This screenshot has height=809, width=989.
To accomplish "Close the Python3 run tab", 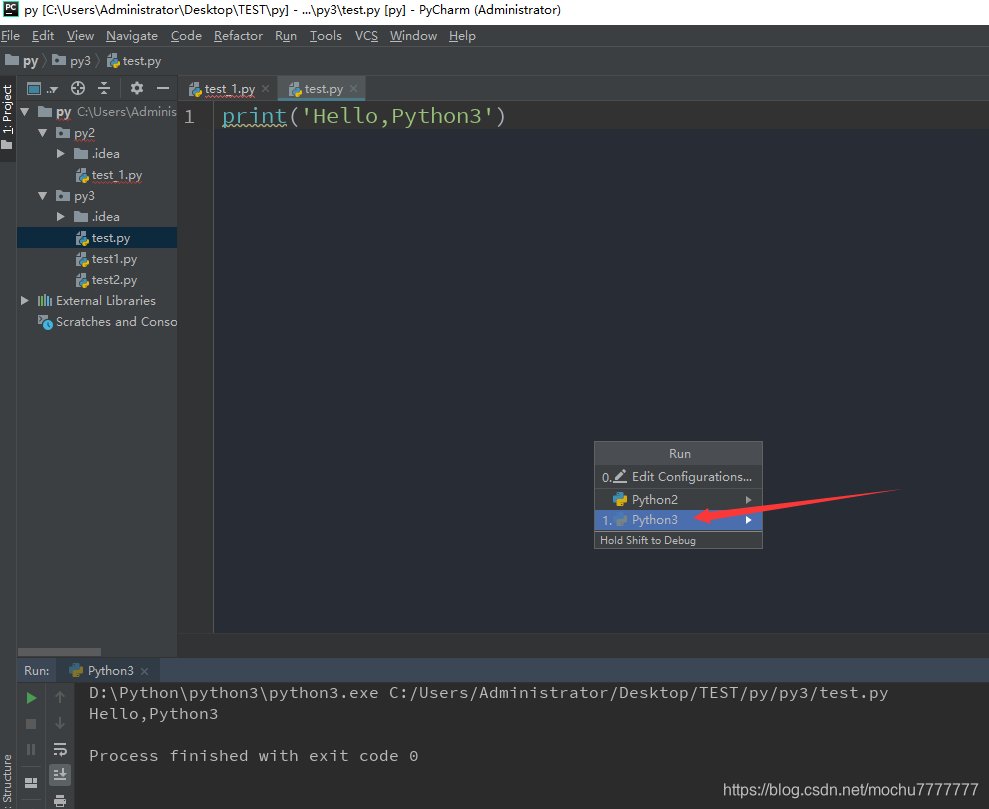I will [144, 672].
